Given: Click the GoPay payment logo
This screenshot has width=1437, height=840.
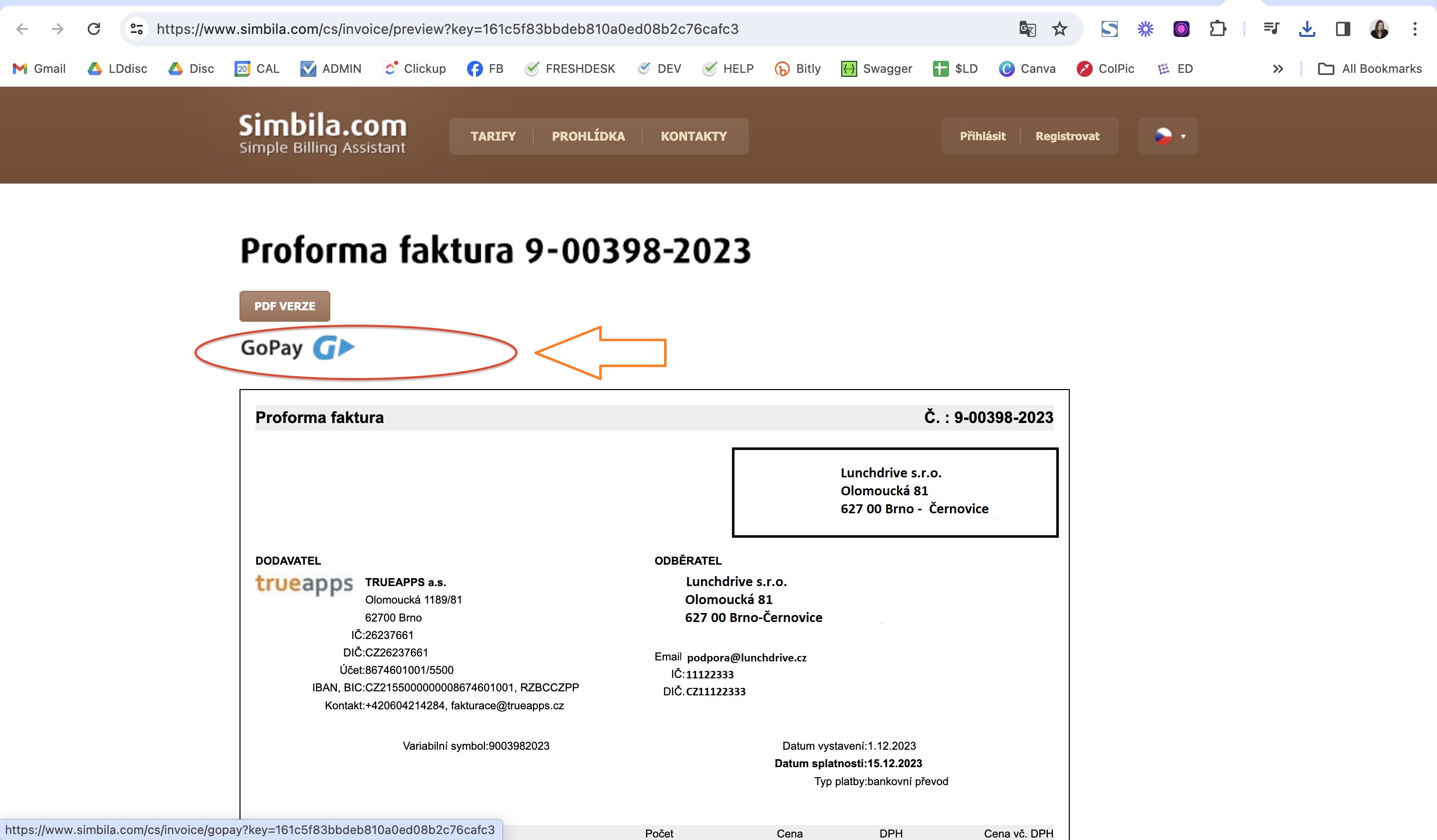Looking at the screenshot, I should coord(298,348).
